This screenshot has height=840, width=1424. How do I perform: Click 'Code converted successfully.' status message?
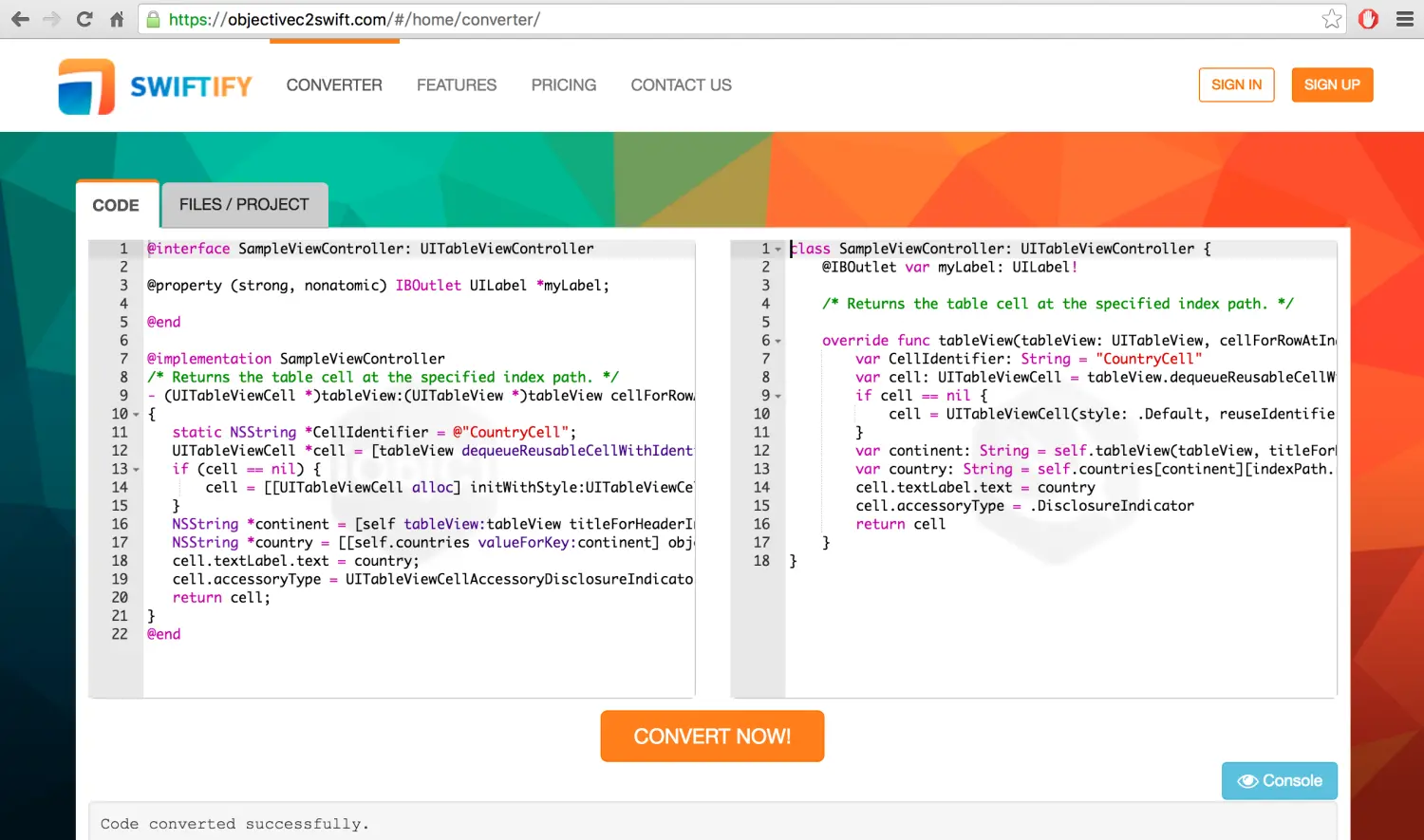click(x=234, y=824)
